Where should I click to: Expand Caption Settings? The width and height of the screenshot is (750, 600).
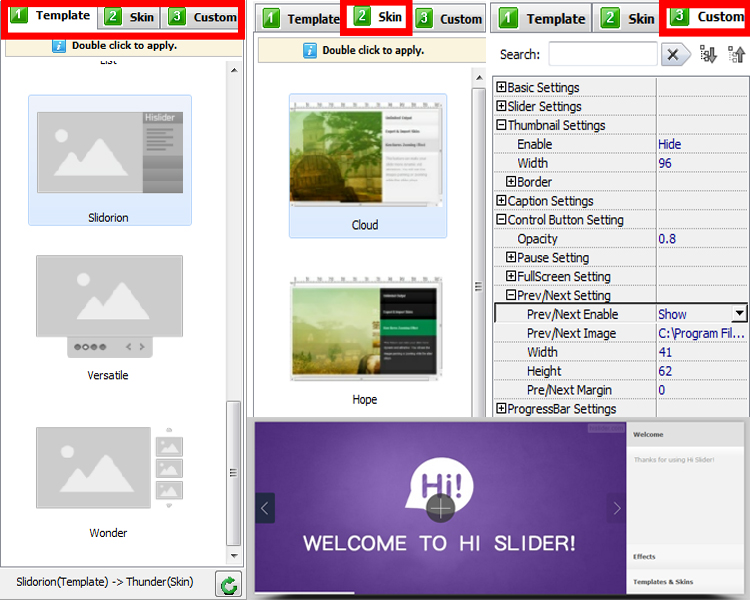[x=501, y=200]
